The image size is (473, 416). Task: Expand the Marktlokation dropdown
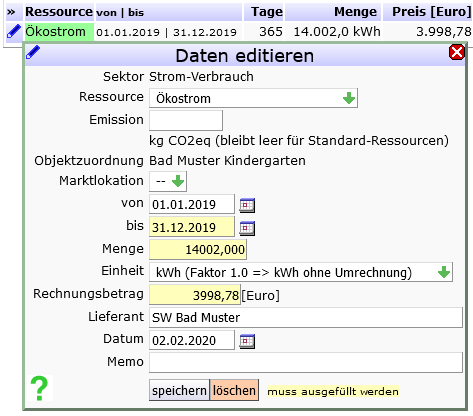pyautogui.click(x=168, y=181)
